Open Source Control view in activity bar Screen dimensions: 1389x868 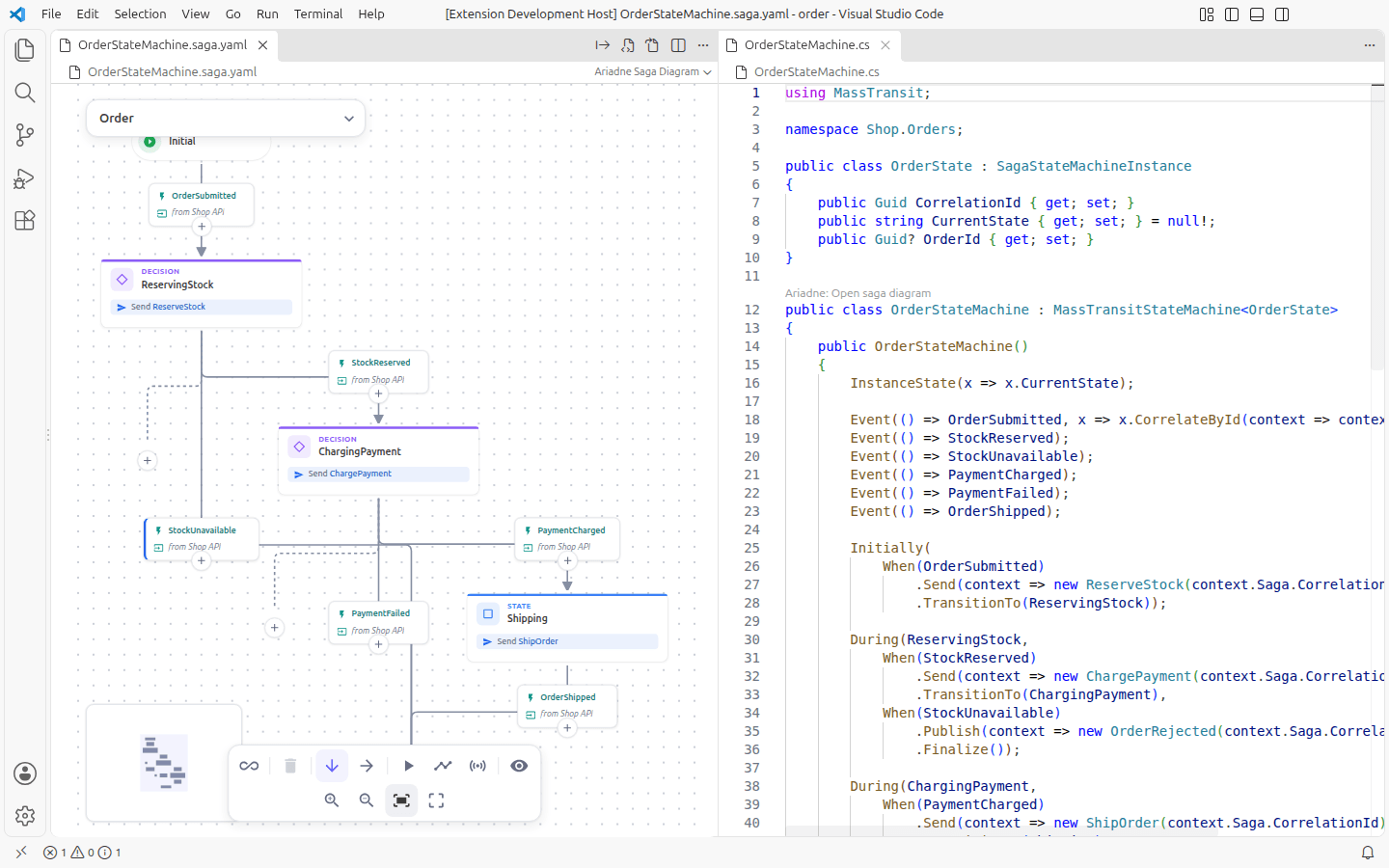click(25, 135)
